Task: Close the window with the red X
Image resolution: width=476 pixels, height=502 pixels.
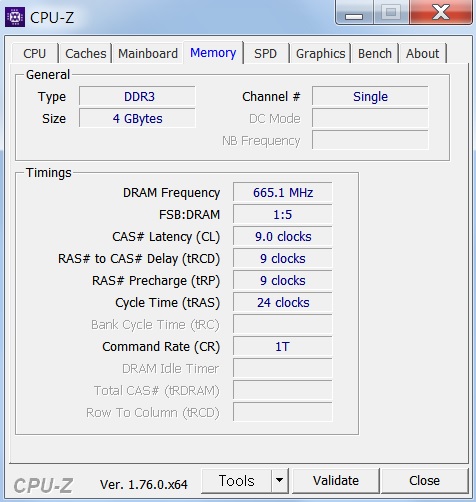Action: point(441,13)
